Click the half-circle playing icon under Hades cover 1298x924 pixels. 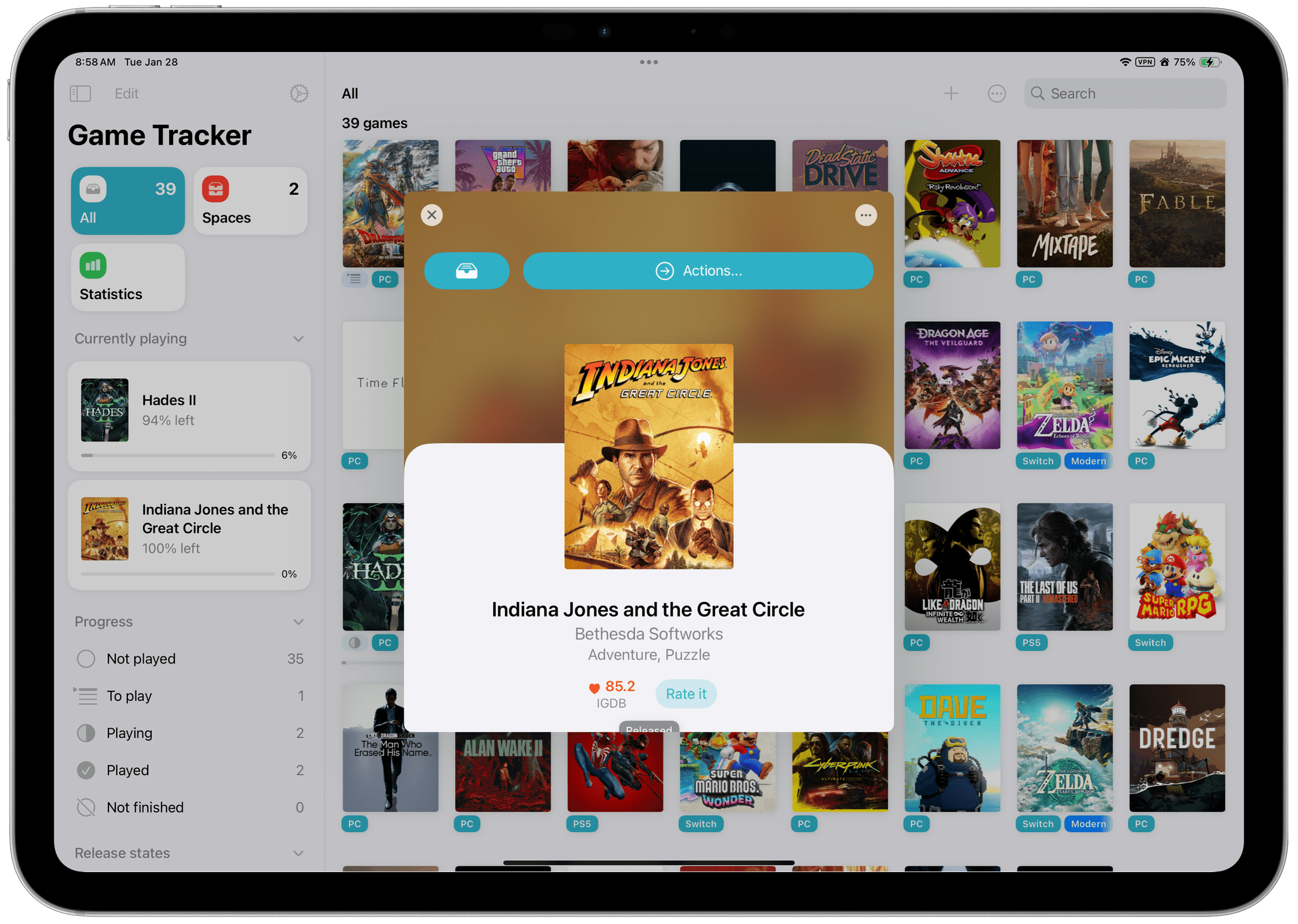click(x=355, y=643)
